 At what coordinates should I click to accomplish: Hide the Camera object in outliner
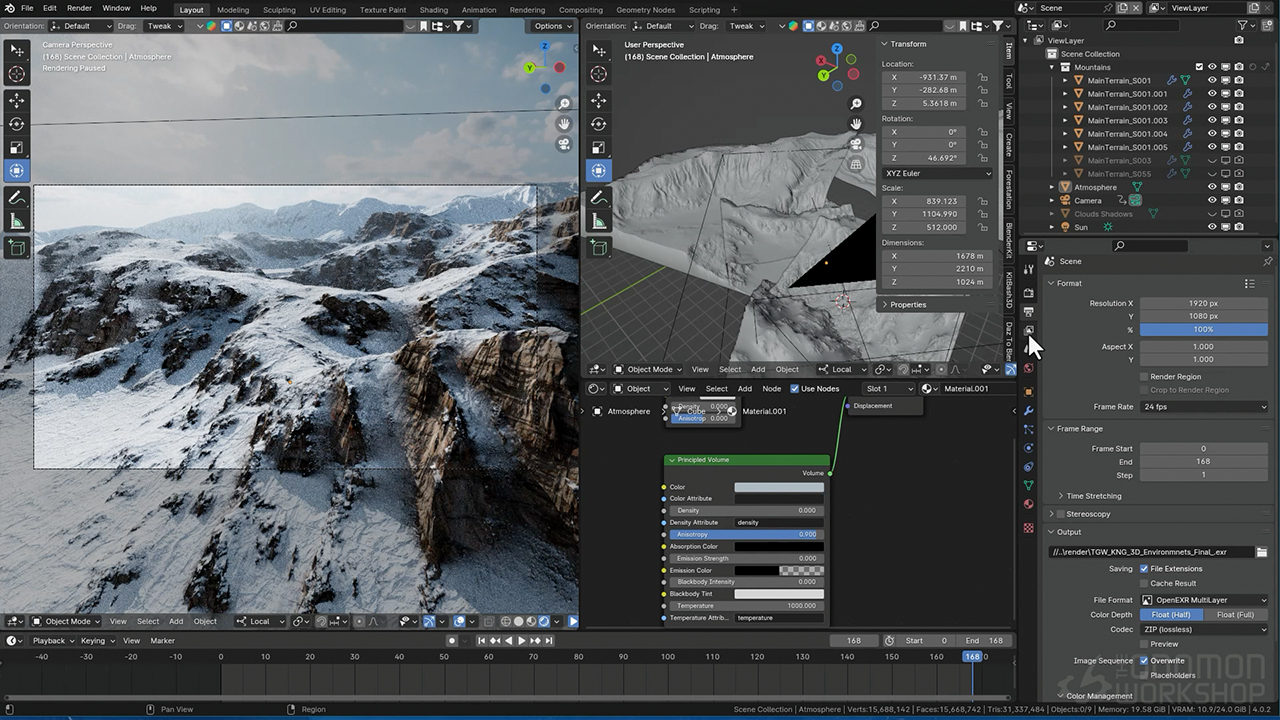click(x=1212, y=200)
